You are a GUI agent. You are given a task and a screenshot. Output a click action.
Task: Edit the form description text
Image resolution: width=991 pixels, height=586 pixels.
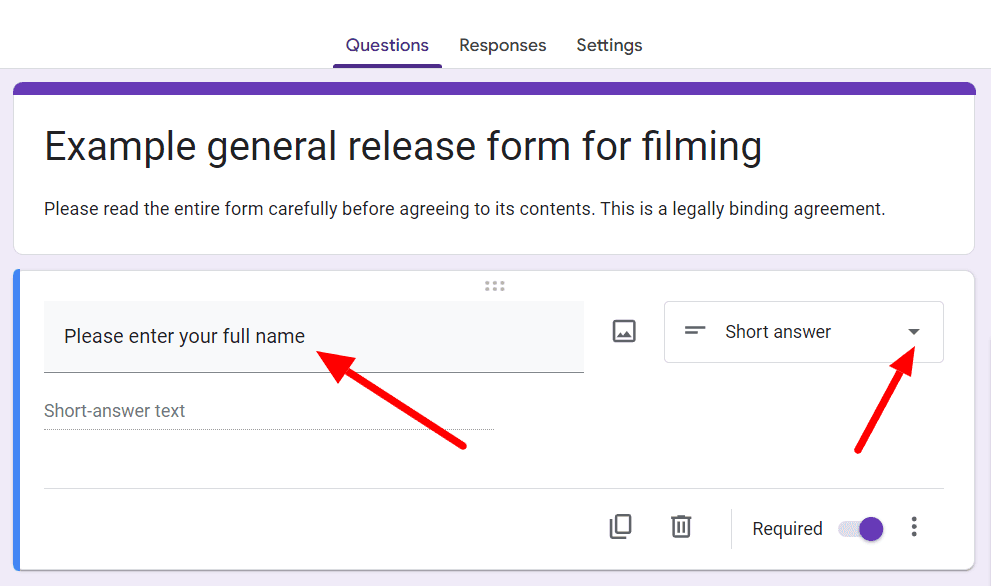click(x=465, y=209)
